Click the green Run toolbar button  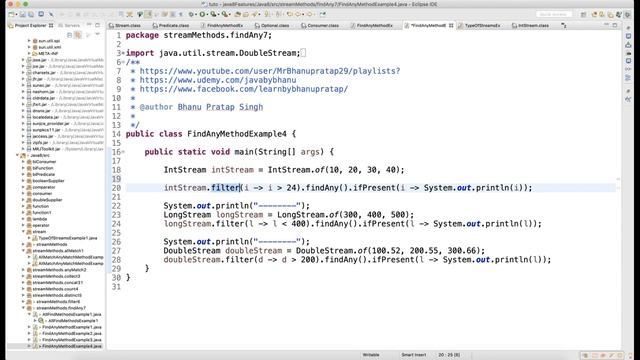coord(202,14)
